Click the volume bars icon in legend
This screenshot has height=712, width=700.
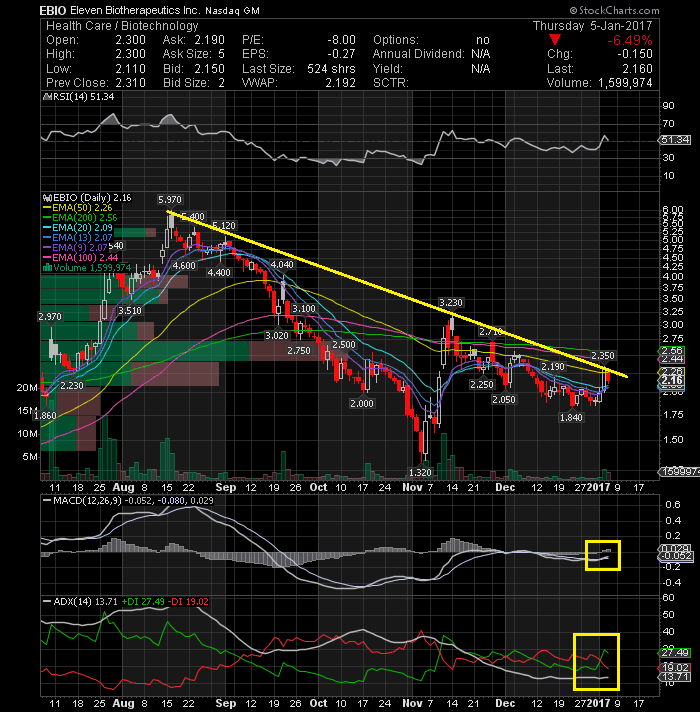point(47,268)
